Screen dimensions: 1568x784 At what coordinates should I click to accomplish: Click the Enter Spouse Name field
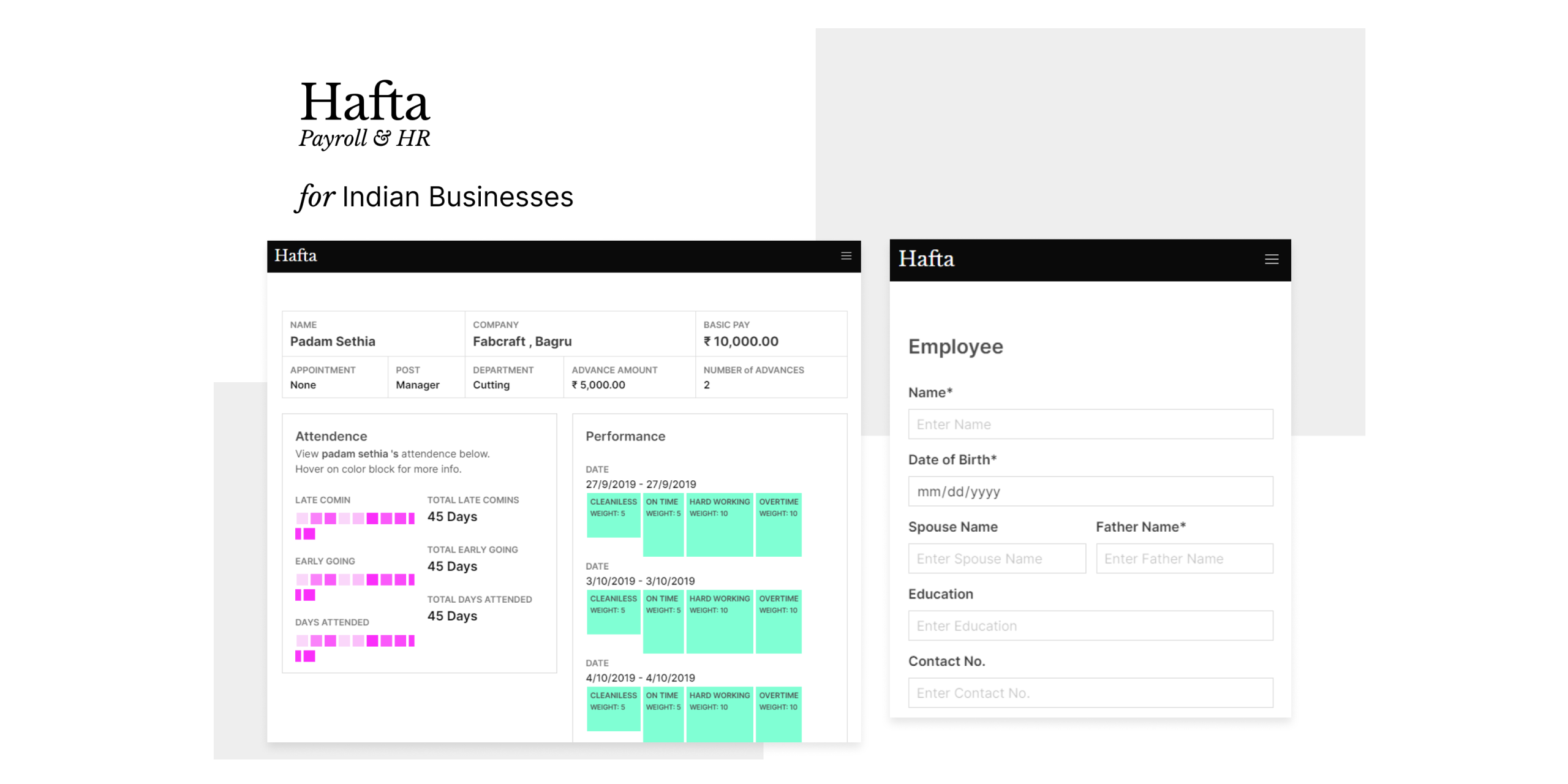(997, 559)
